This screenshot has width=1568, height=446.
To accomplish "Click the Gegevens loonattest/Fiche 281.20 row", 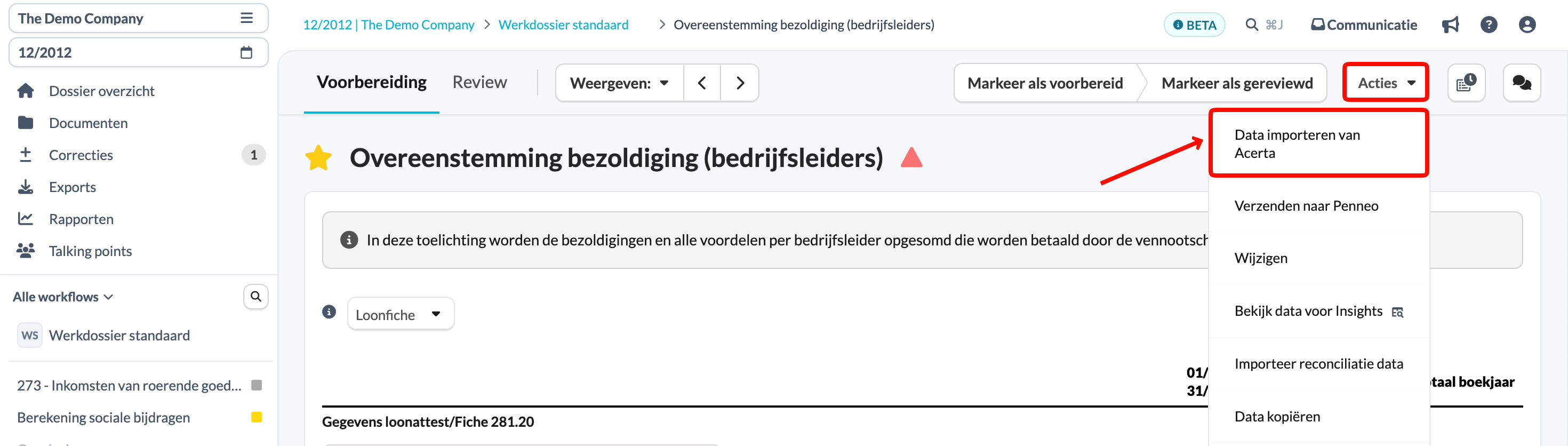I will pyautogui.click(x=428, y=421).
